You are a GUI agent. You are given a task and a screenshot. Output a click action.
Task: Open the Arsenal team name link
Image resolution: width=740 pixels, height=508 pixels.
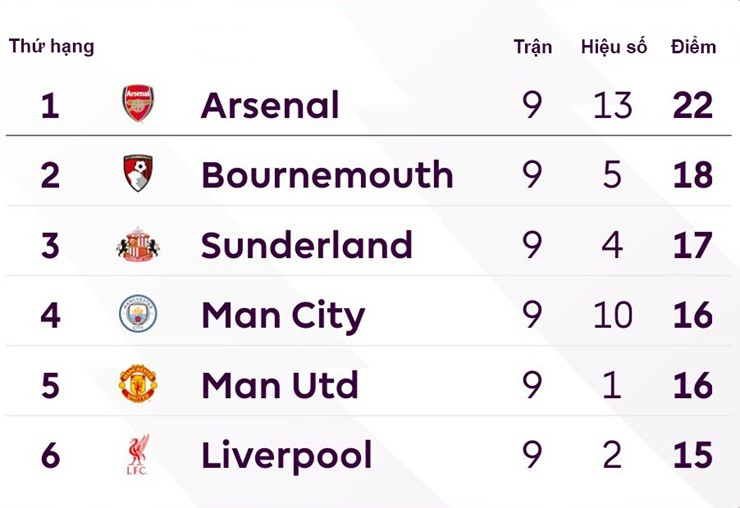[270, 105]
